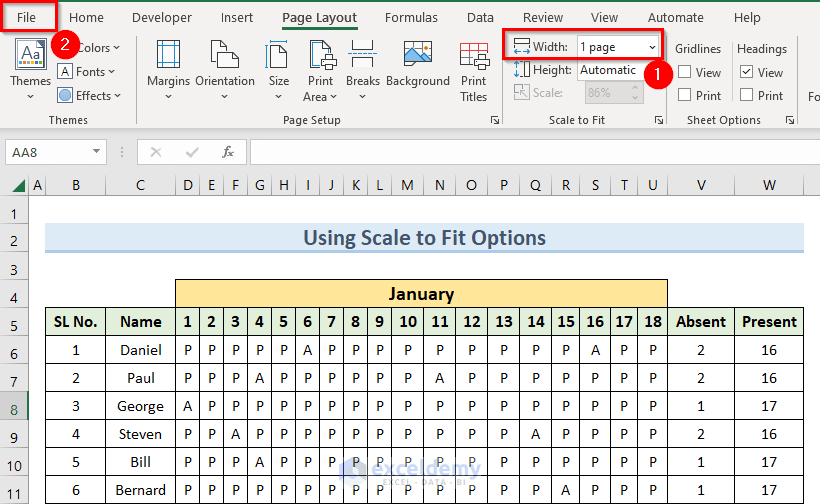Switch to the View tab

coord(604,17)
